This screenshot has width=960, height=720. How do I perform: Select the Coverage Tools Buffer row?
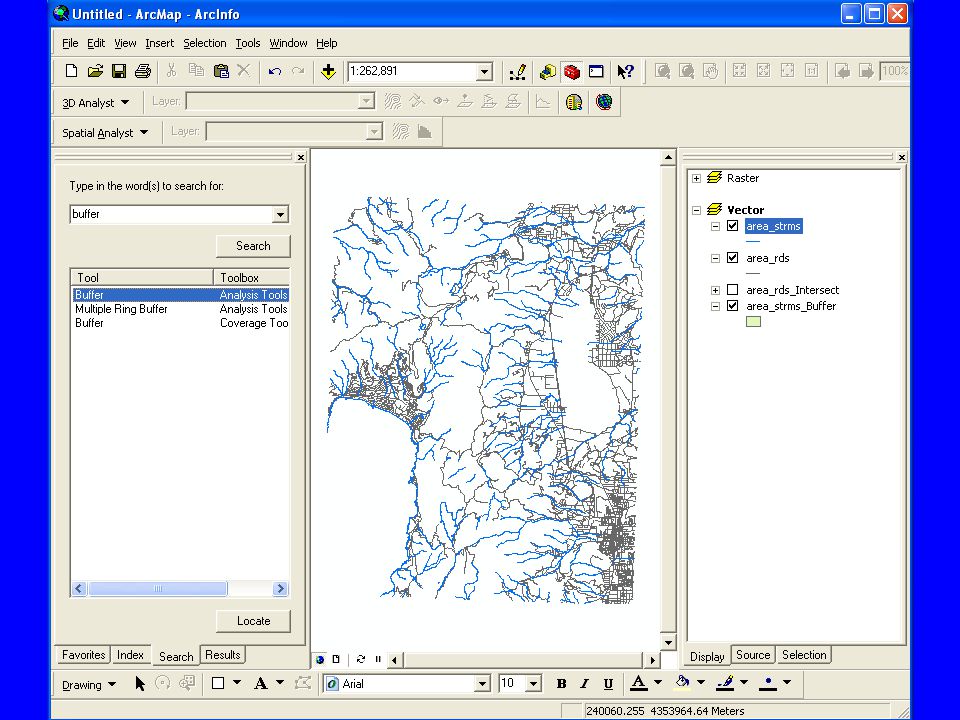(181, 323)
